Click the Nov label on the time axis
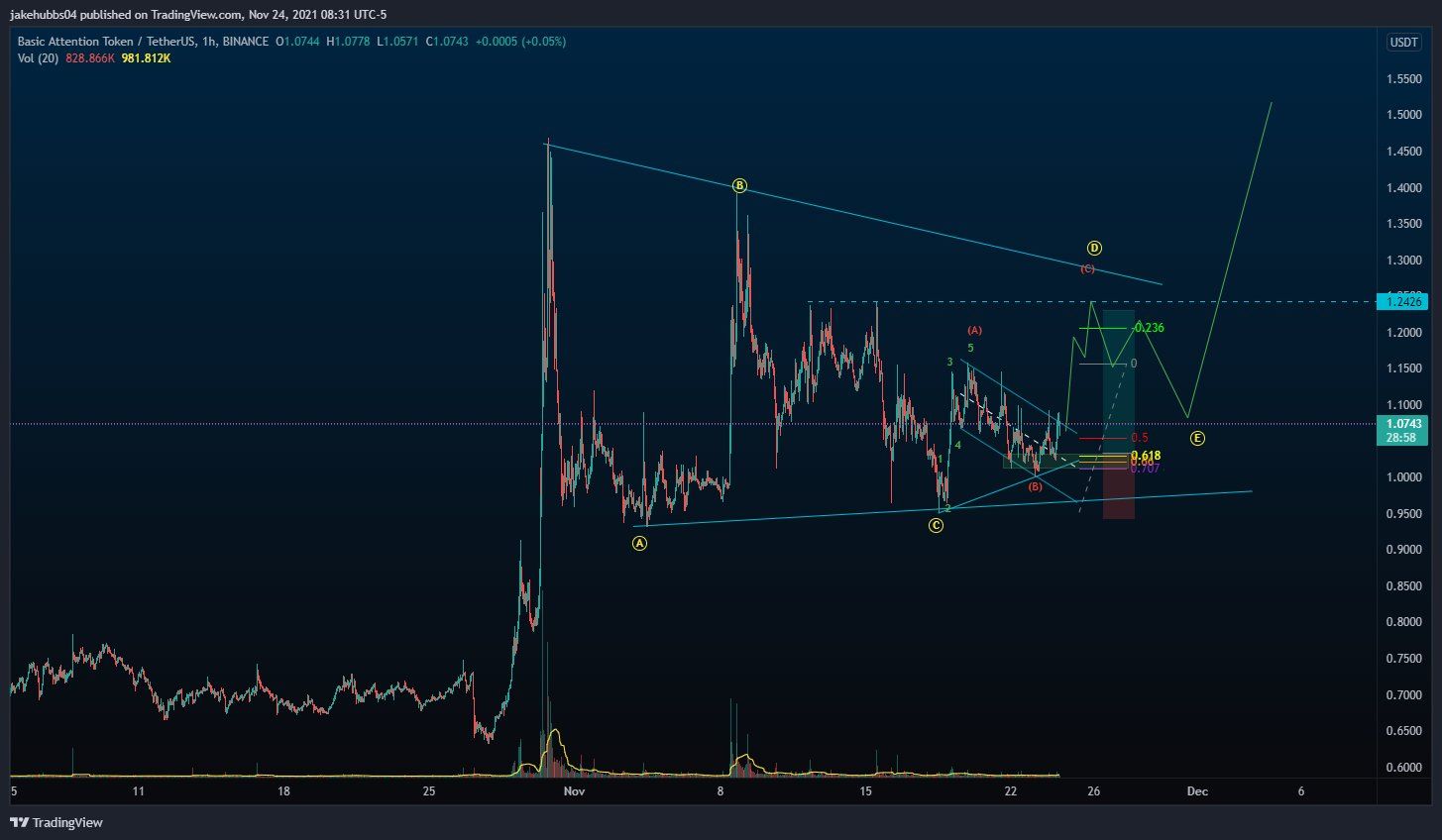1442x840 pixels. [573, 791]
